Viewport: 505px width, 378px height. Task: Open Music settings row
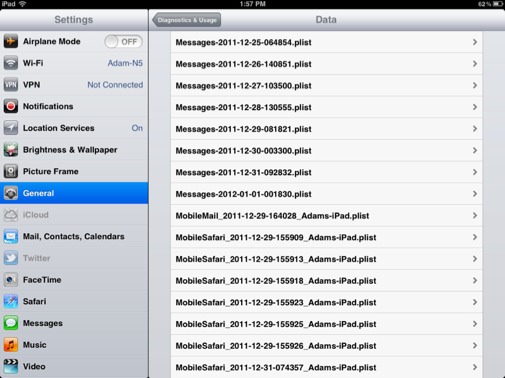coord(74,345)
